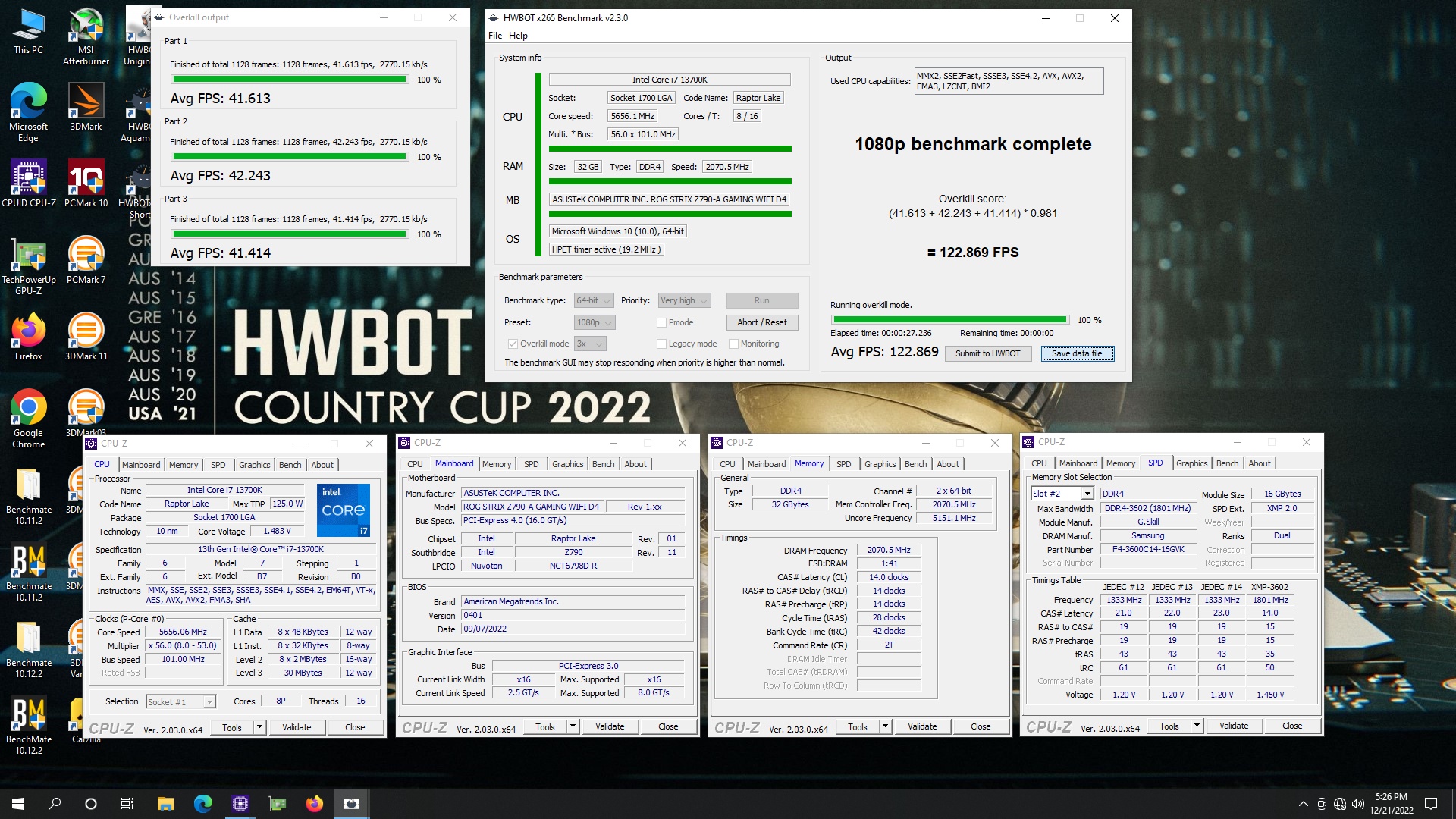Switch to HWBOT x265 taskbar icon
The image size is (1456, 819).
(x=351, y=804)
